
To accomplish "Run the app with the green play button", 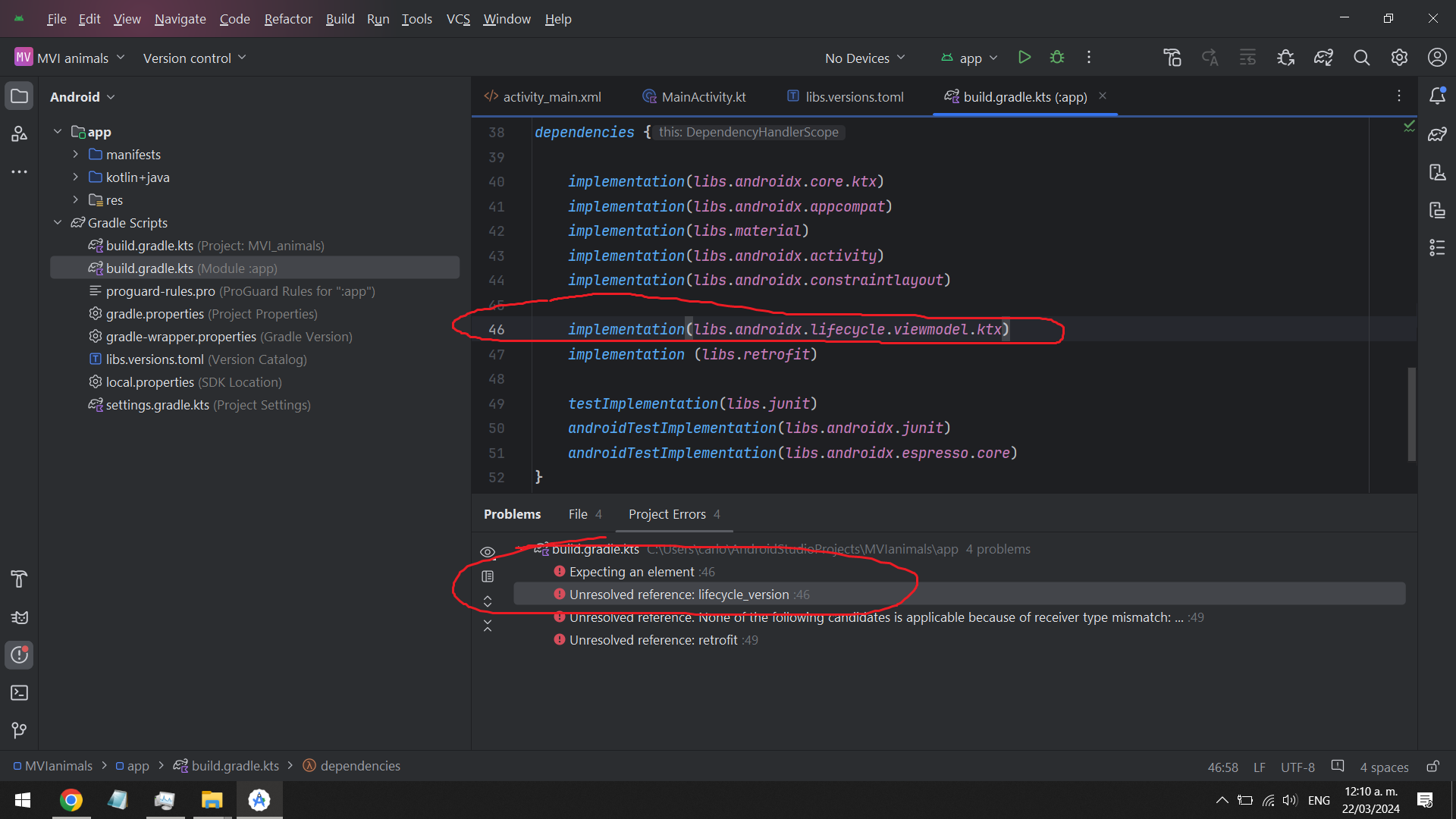I will [1024, 58].
